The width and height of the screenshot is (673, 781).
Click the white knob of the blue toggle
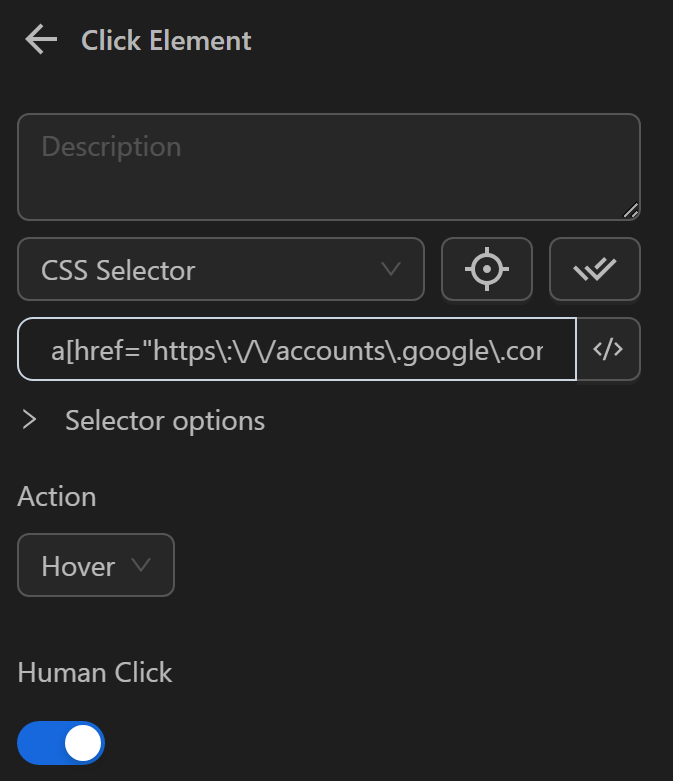click(83, 743)
